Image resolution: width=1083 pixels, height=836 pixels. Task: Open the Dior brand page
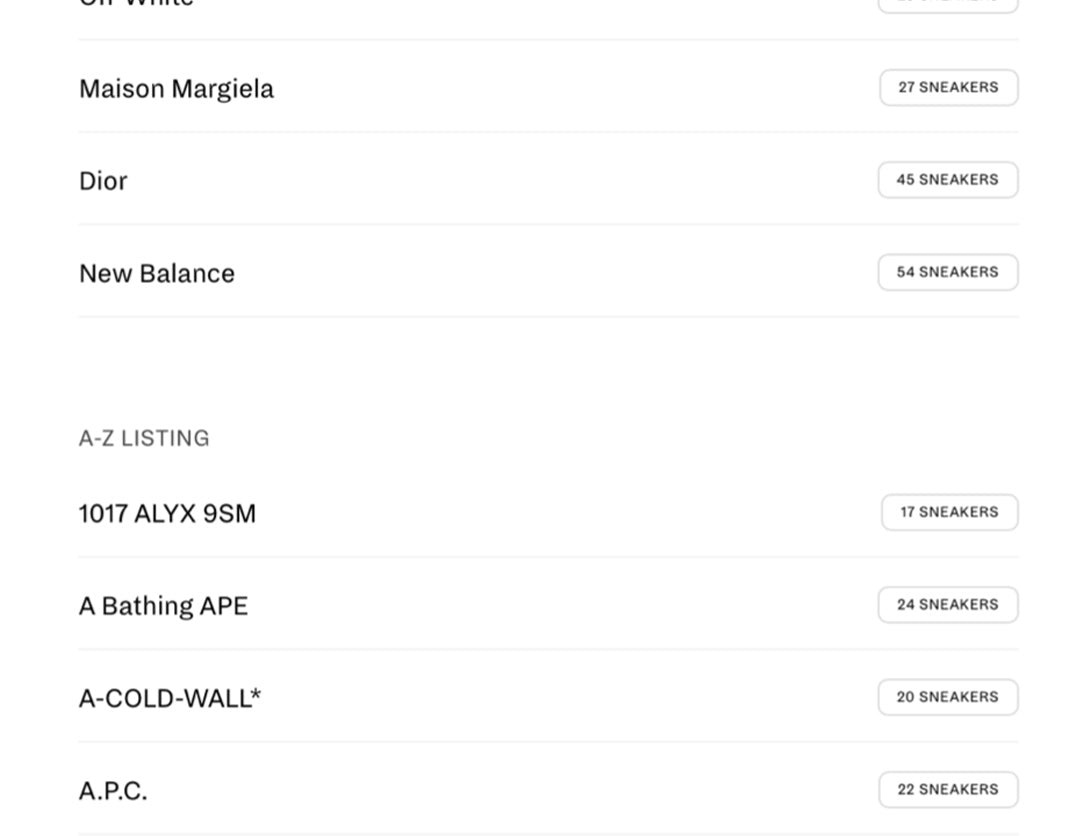coord(103,181)
